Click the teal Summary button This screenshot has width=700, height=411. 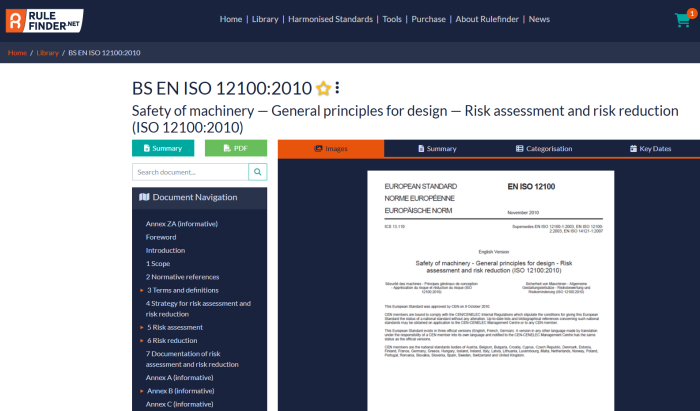click(162, 148)
